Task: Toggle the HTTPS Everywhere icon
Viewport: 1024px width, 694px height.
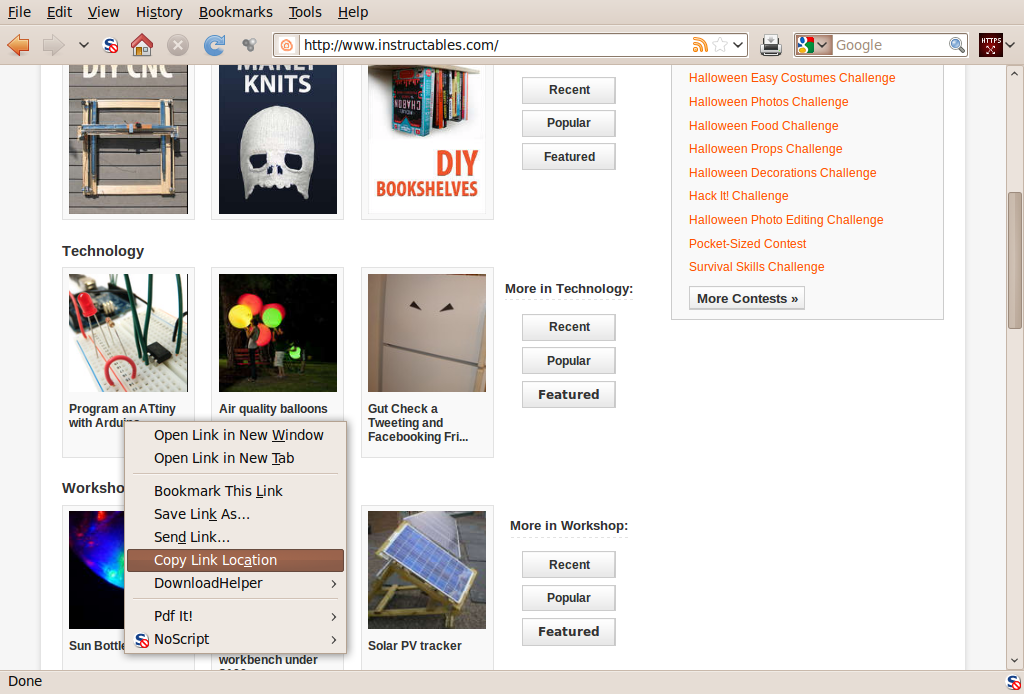Action: 992,44
